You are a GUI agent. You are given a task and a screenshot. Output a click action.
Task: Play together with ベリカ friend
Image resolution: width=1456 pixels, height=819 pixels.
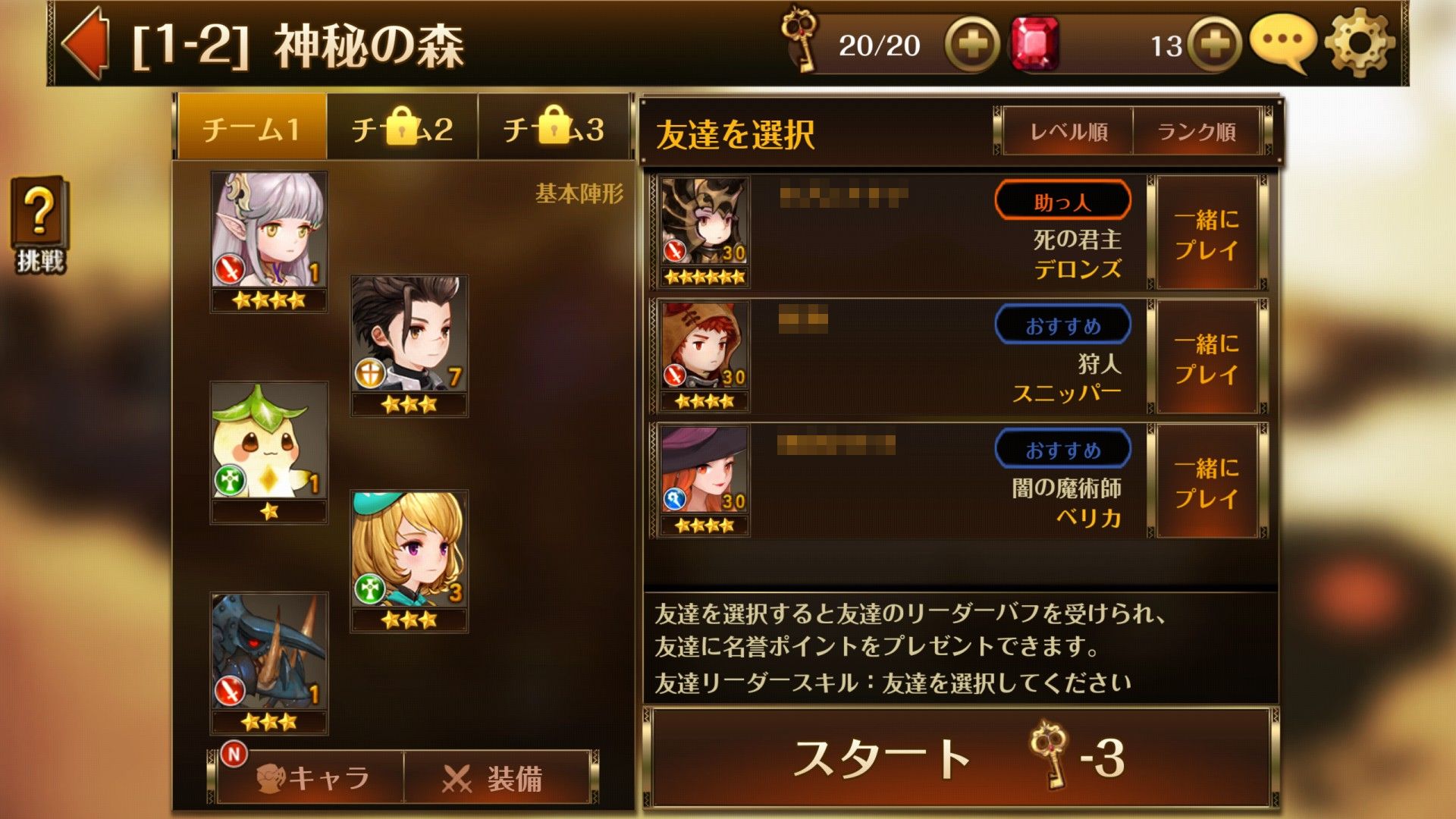coord(1207,482)
